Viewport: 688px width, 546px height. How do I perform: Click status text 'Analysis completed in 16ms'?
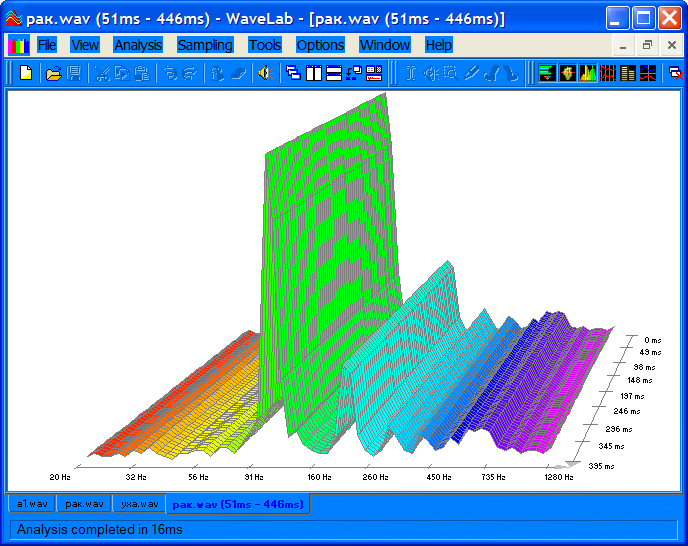[100, 530]
